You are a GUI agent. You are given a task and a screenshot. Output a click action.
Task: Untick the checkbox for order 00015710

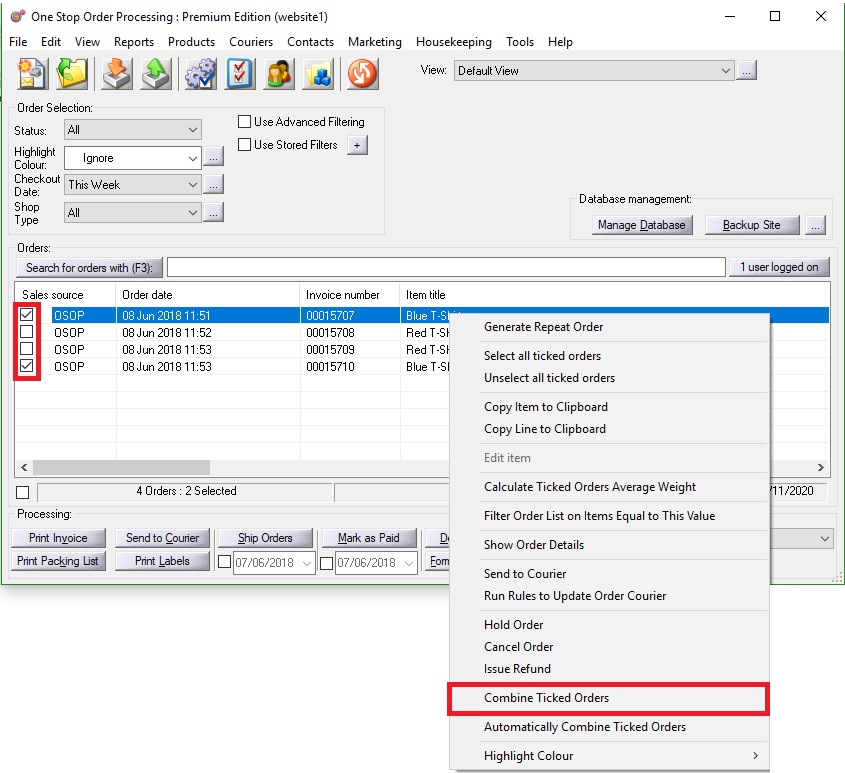[26, 366]
